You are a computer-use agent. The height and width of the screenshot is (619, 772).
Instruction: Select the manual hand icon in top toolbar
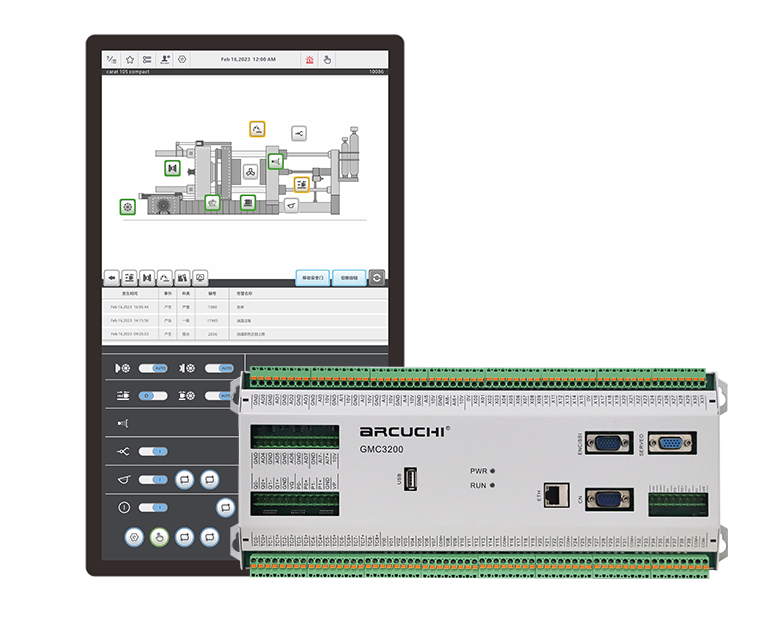[x=327, y=60]
